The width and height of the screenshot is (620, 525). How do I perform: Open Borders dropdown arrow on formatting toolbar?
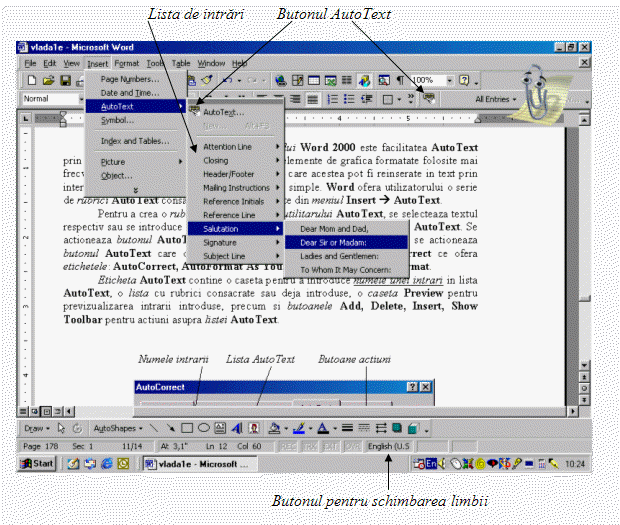399,99
